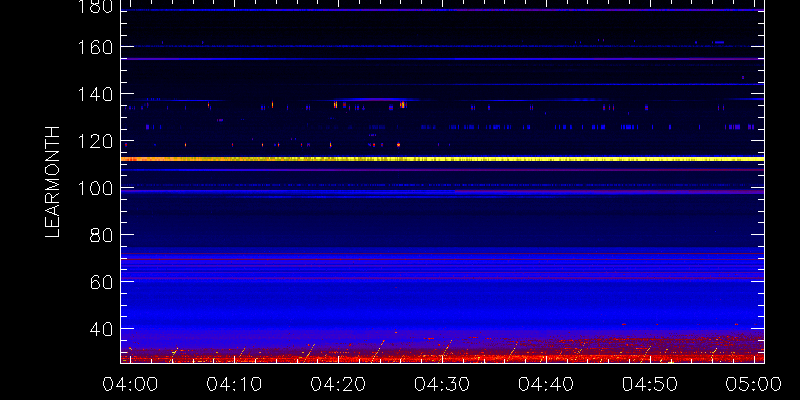This screenshot has width=800, height=400.
Task: Click the 120 frequency axis label
Action: tap(94, 141)
